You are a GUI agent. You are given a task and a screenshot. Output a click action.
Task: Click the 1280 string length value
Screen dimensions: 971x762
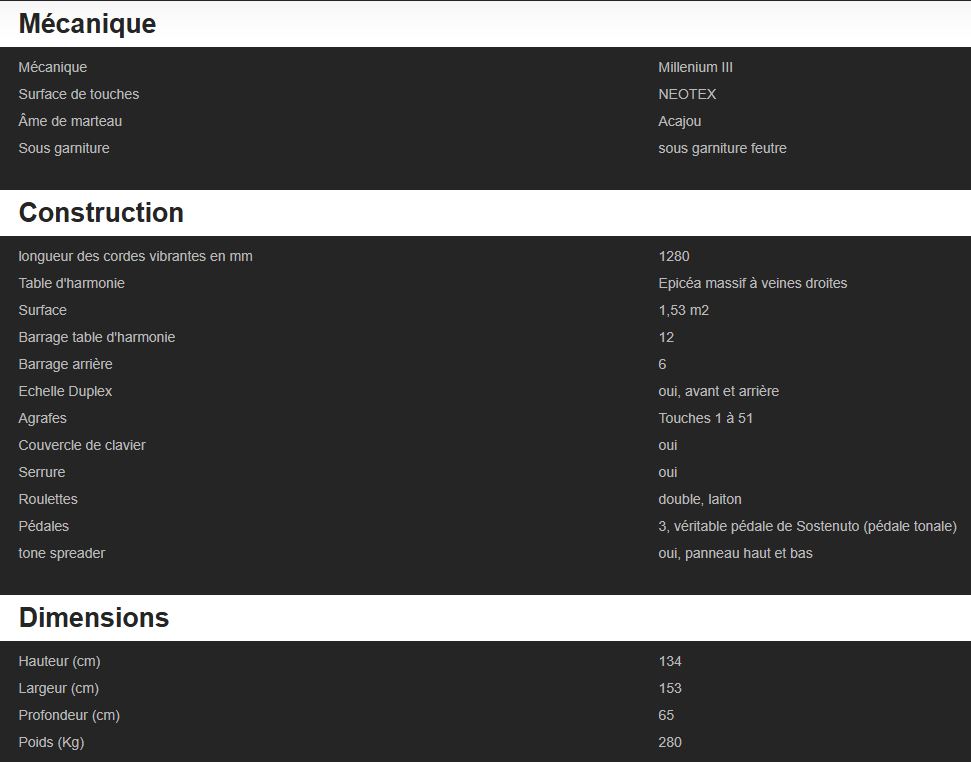click(x=674, y=256)
